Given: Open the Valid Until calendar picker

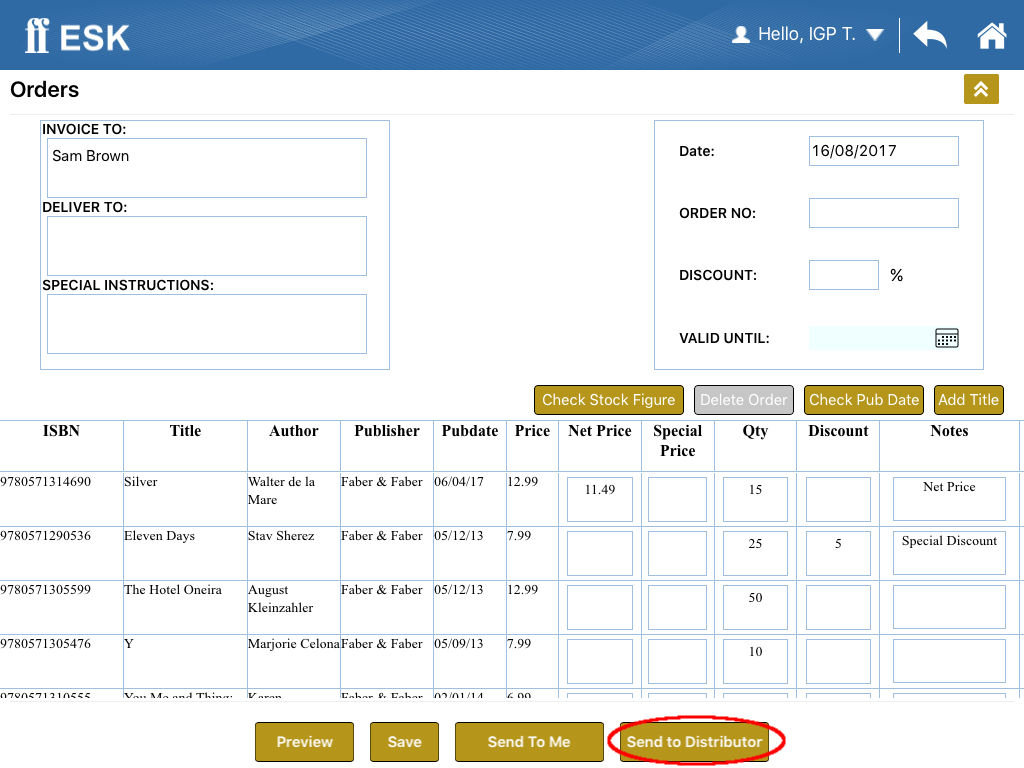Looking at the screenshot, I should [946, 338].
